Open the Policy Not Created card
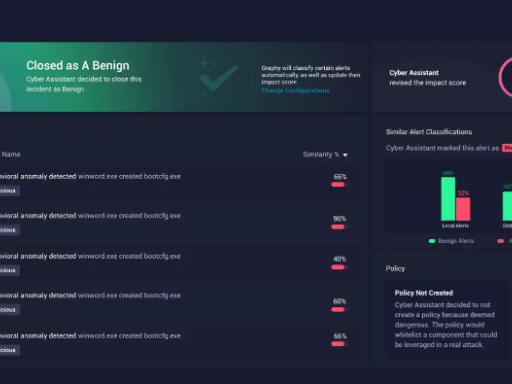This screenshot has width=512, height=384. 446,320
